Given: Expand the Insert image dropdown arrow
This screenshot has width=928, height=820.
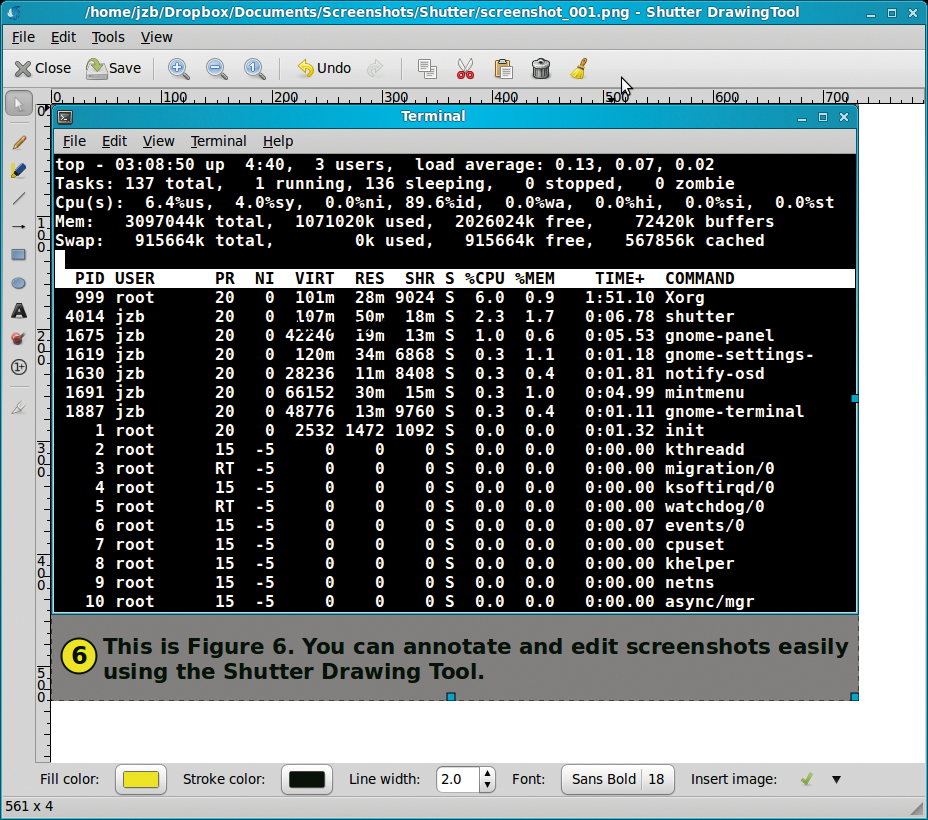Looking at the screenshot, I should pyautogui.click(x=836, y=780).
